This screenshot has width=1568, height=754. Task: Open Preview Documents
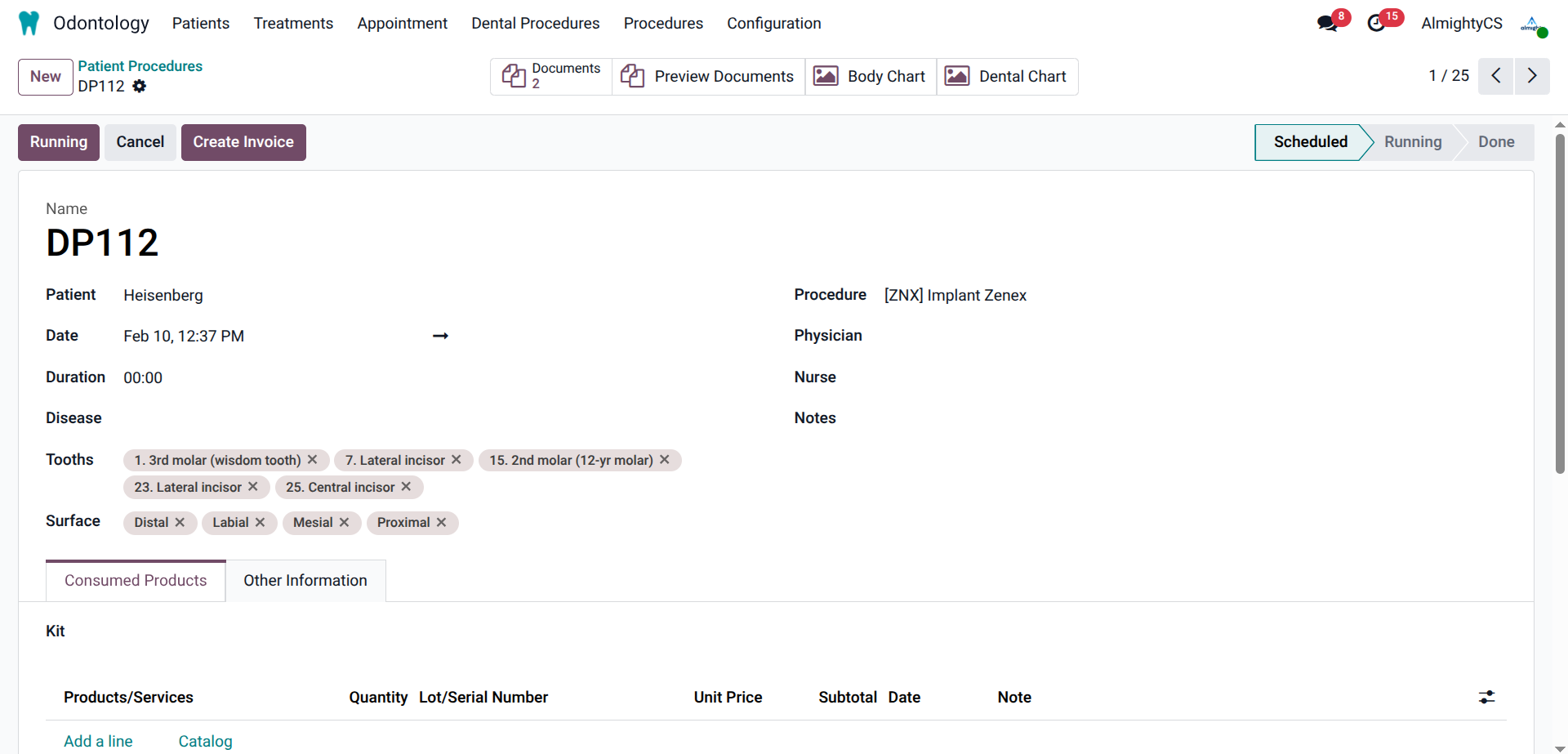point(708,76)
